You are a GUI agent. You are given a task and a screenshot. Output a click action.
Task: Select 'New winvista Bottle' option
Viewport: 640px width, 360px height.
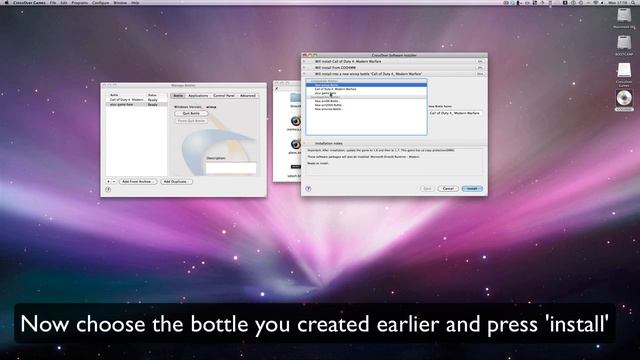[367, 109]
